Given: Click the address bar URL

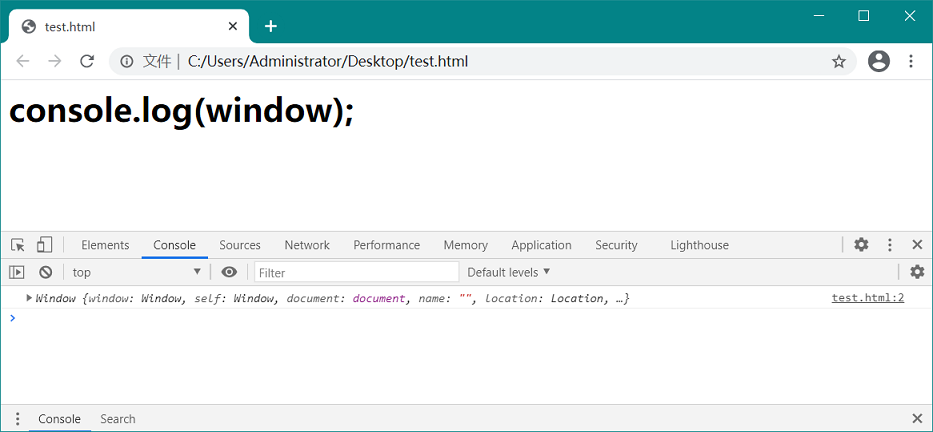Looking at the screenshot, I should coord(328,61).
